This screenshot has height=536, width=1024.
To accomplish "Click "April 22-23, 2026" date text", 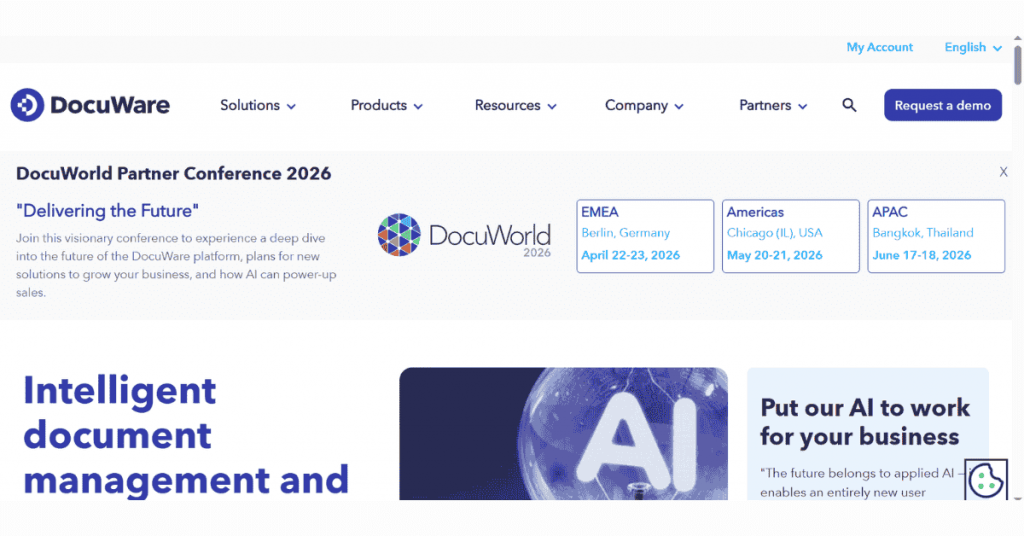I will click(x=631, y=255).
